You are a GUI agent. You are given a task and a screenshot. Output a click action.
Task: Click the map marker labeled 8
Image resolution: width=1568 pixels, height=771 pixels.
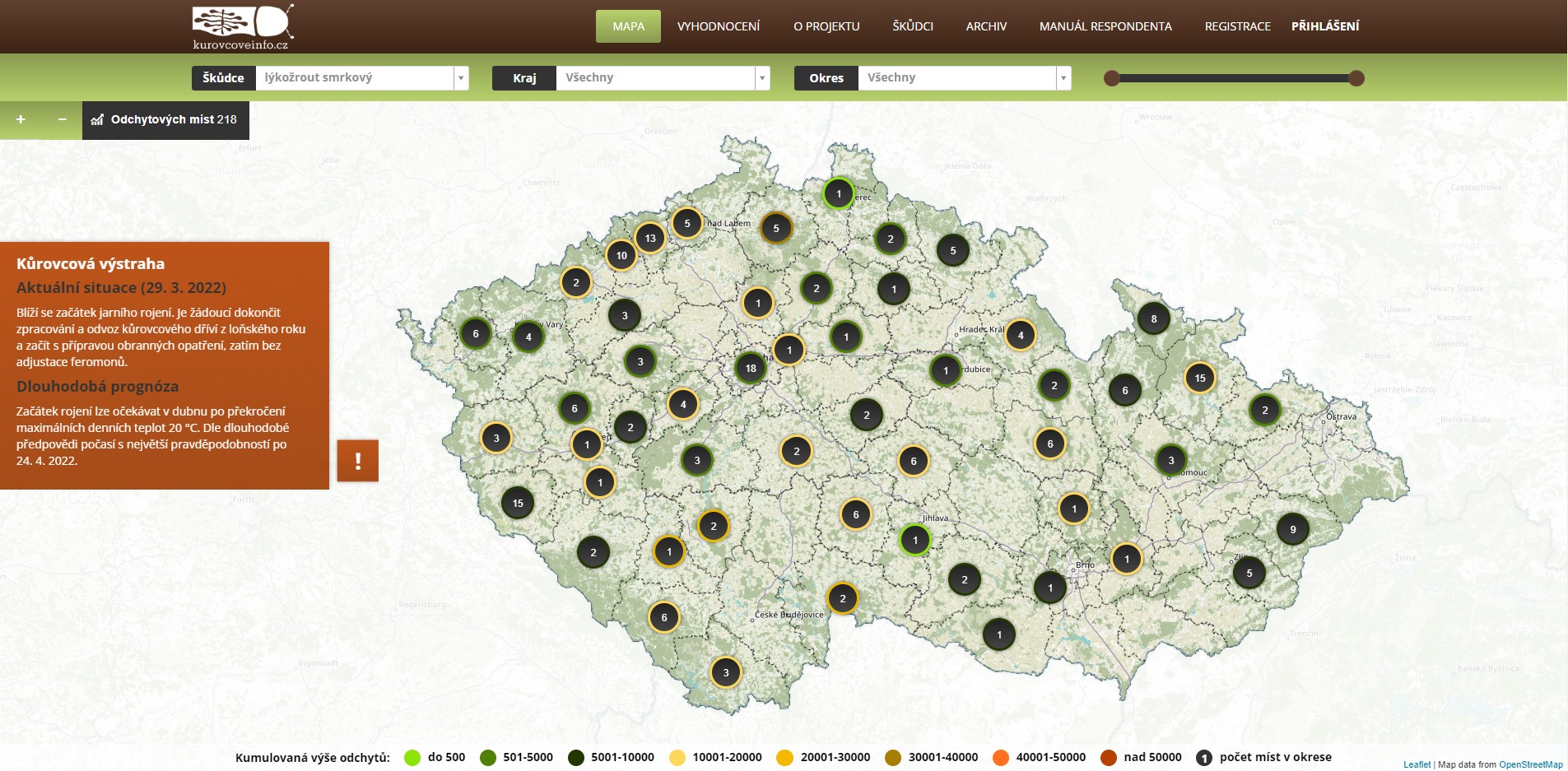point(1153,319)
